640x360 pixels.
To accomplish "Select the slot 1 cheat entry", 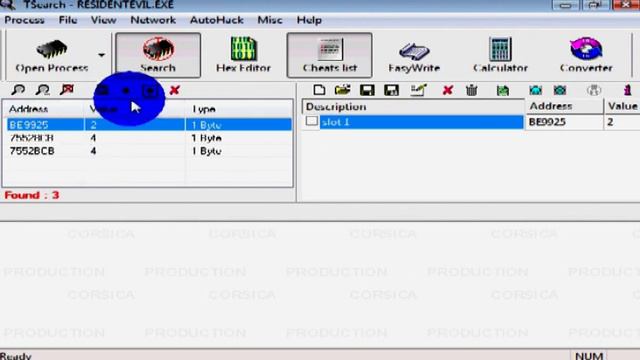I will click(x=421, y=122).
